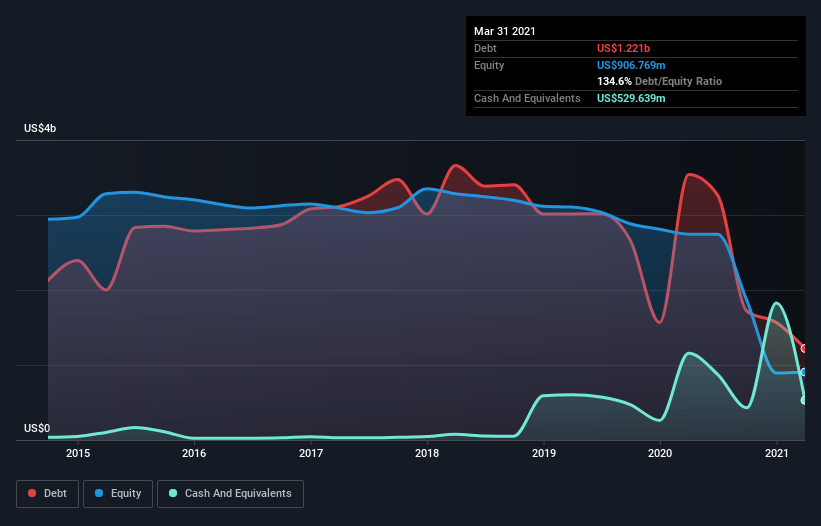
Task: Click the Equity row label in tooltip
Action: tap(489, 65)
